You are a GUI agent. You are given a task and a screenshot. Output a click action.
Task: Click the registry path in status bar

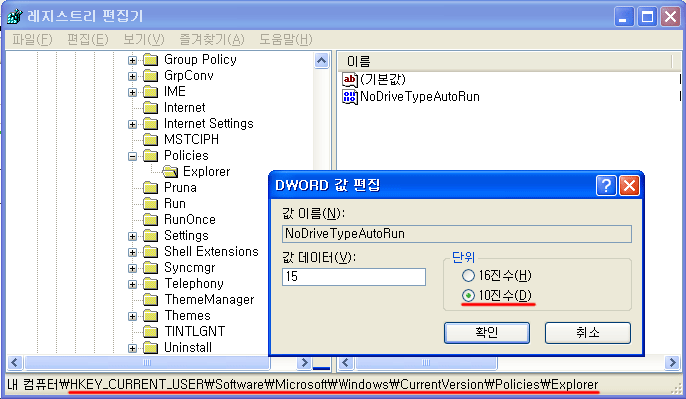tap(303, 385)
